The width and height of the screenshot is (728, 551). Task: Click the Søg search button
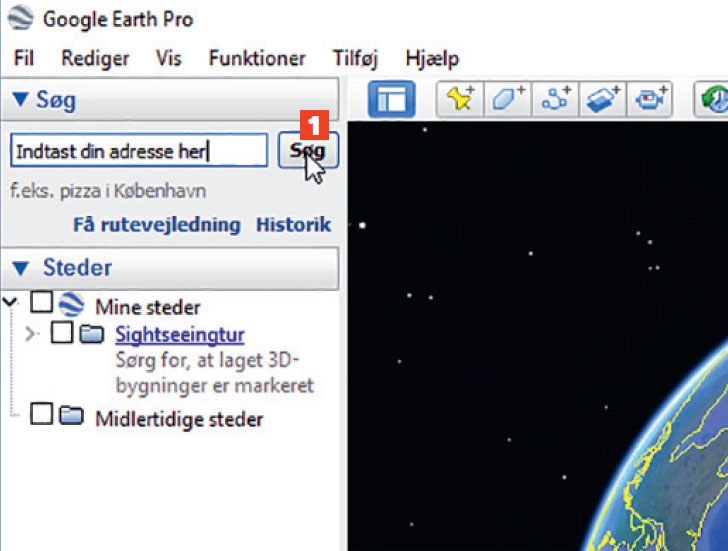point(308,150)
